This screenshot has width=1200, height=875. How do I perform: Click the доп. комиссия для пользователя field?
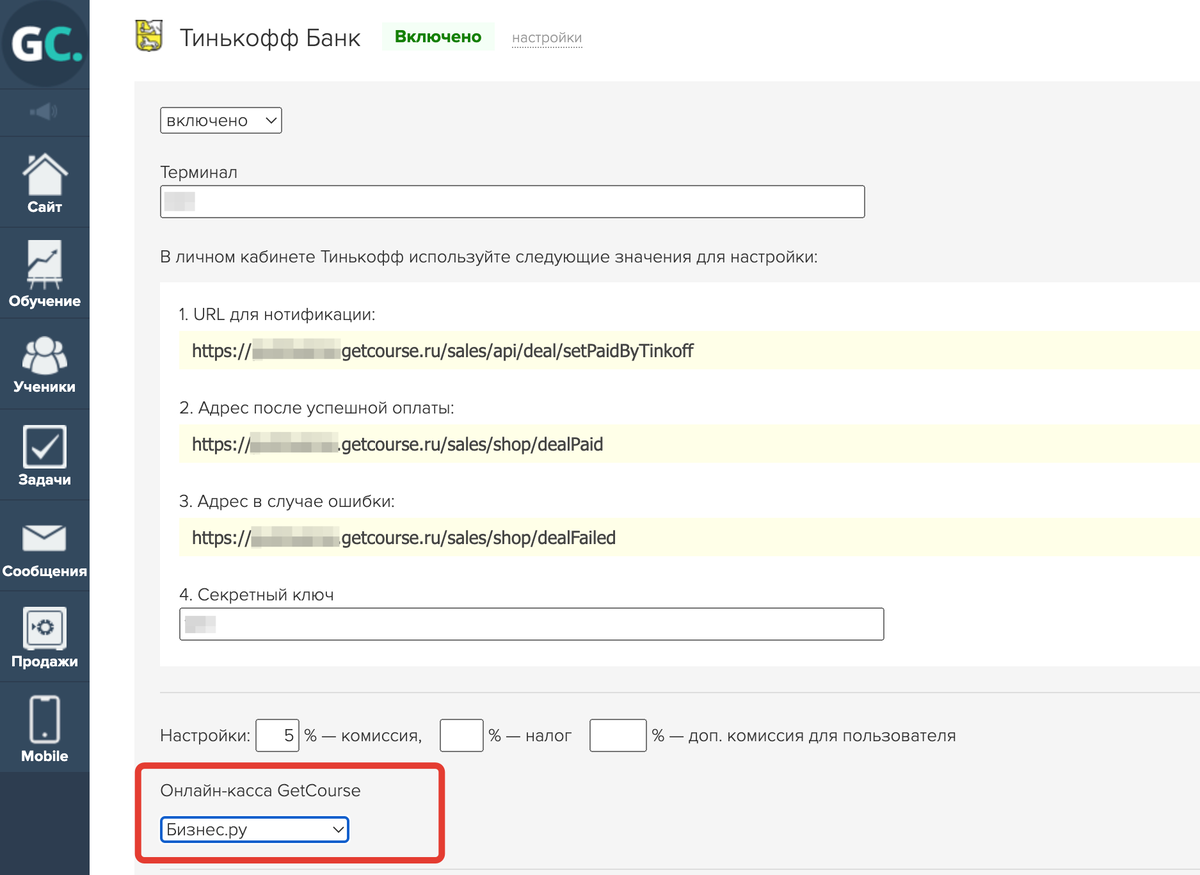coord(618,736)
